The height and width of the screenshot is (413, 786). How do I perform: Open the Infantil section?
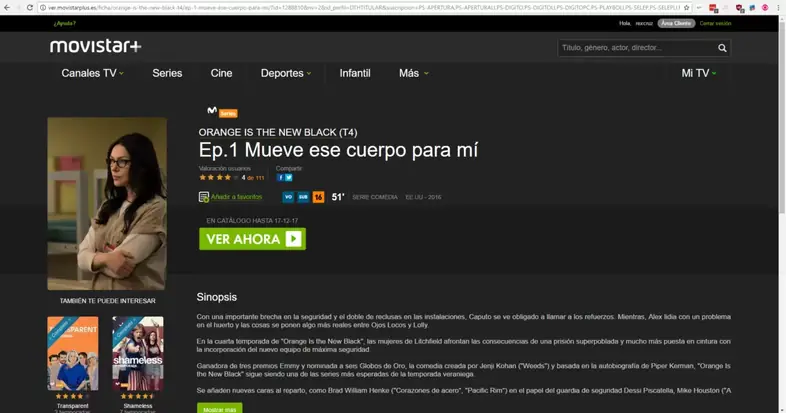click(355, 73)
